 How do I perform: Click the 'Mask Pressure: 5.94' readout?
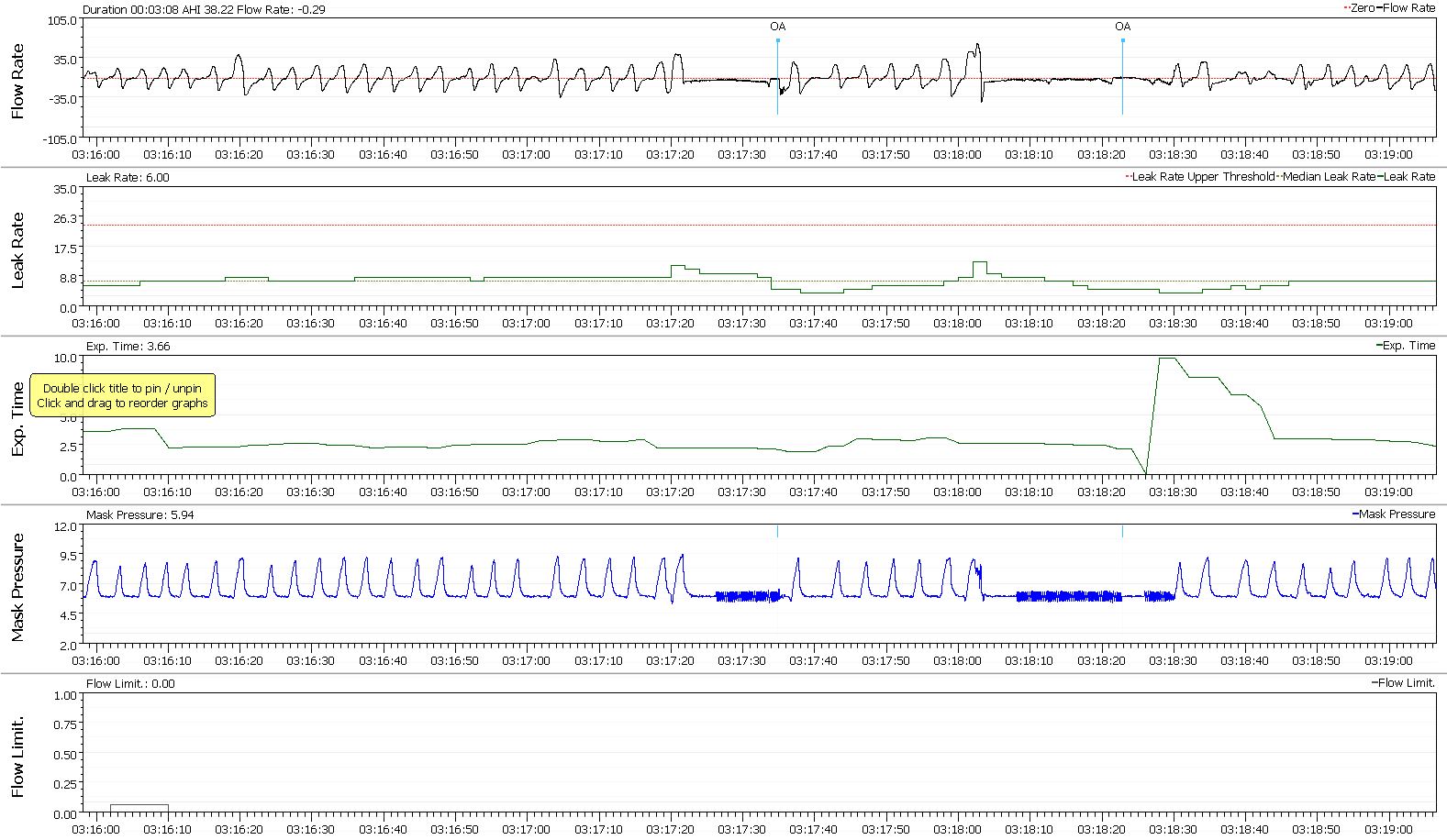[x=139, y=515]
